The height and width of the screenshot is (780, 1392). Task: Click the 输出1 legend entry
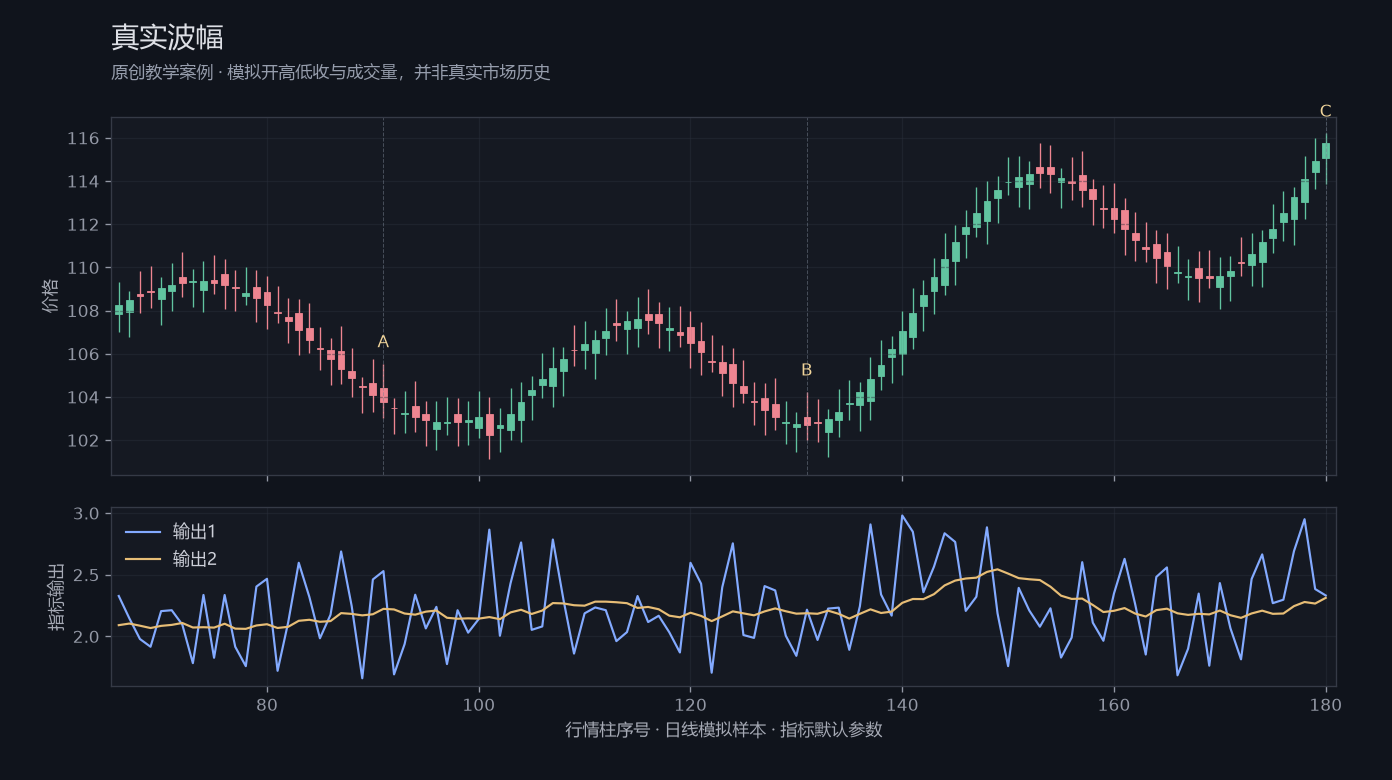[x=170, y=531]
